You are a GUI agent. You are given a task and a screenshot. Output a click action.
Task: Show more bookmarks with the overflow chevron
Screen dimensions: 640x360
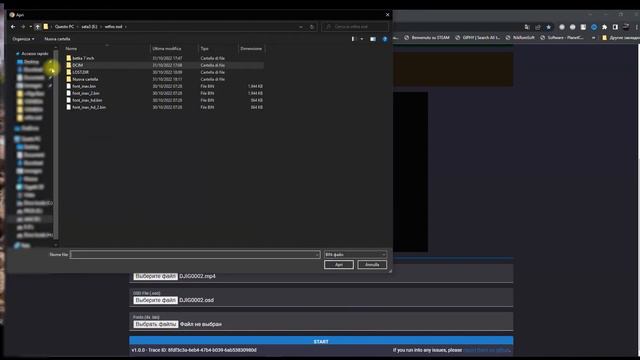pos(593,38)
